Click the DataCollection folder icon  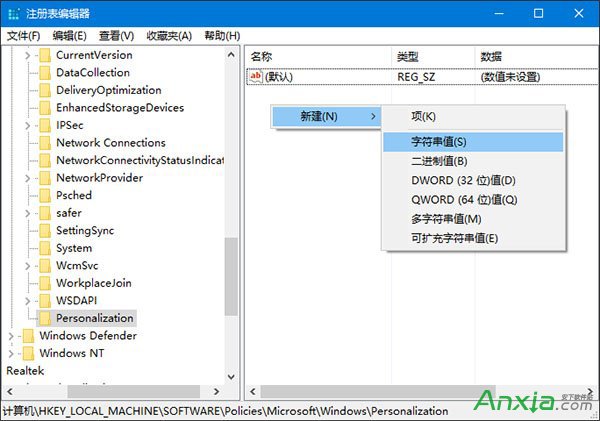[45, 73]
